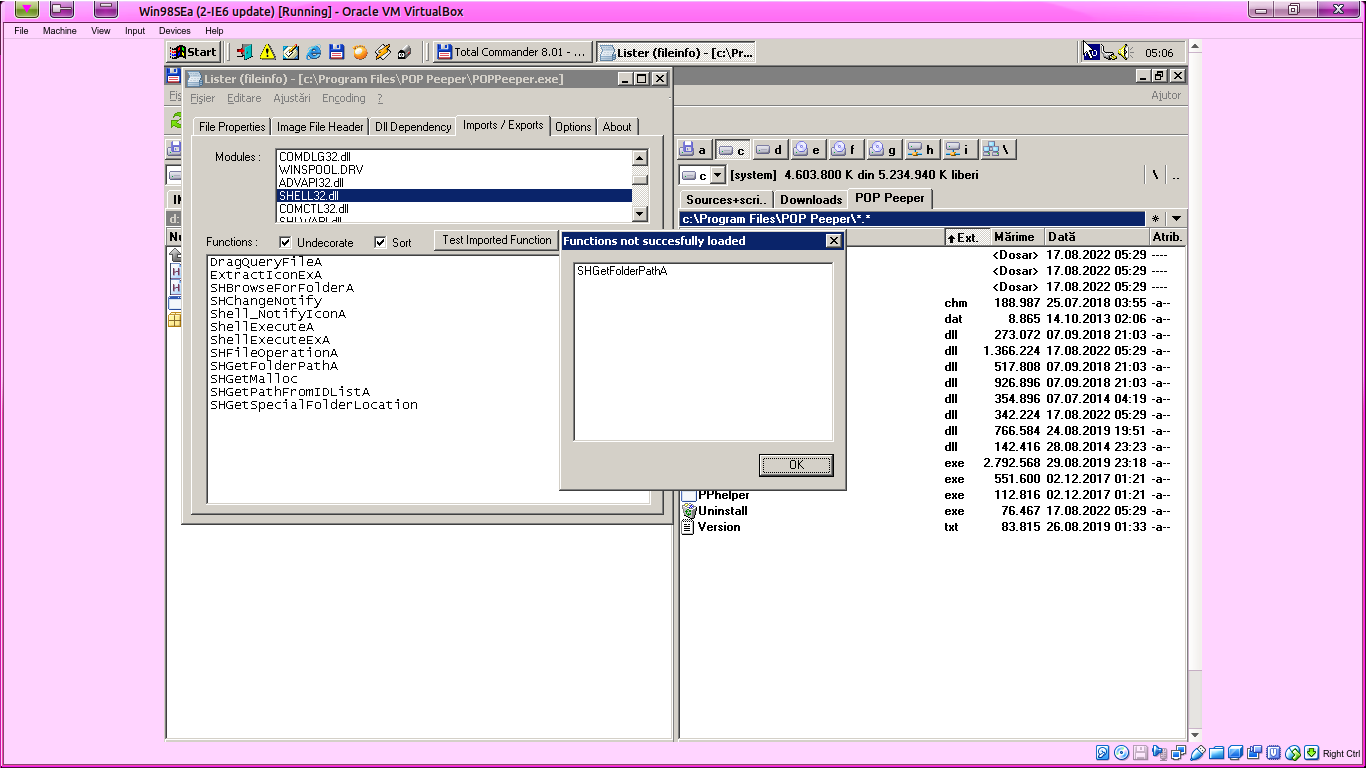The width and height of the screenshot is (1366, 768).
Task: Toggle the Sort checkbox
Action: tap(380, 242)
